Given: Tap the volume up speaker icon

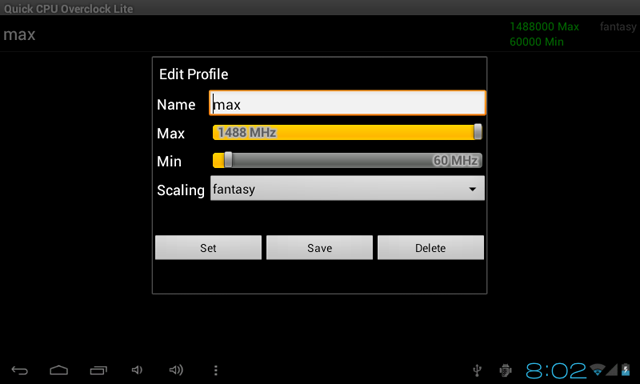Looking at the screenshot, I should 176,370.
